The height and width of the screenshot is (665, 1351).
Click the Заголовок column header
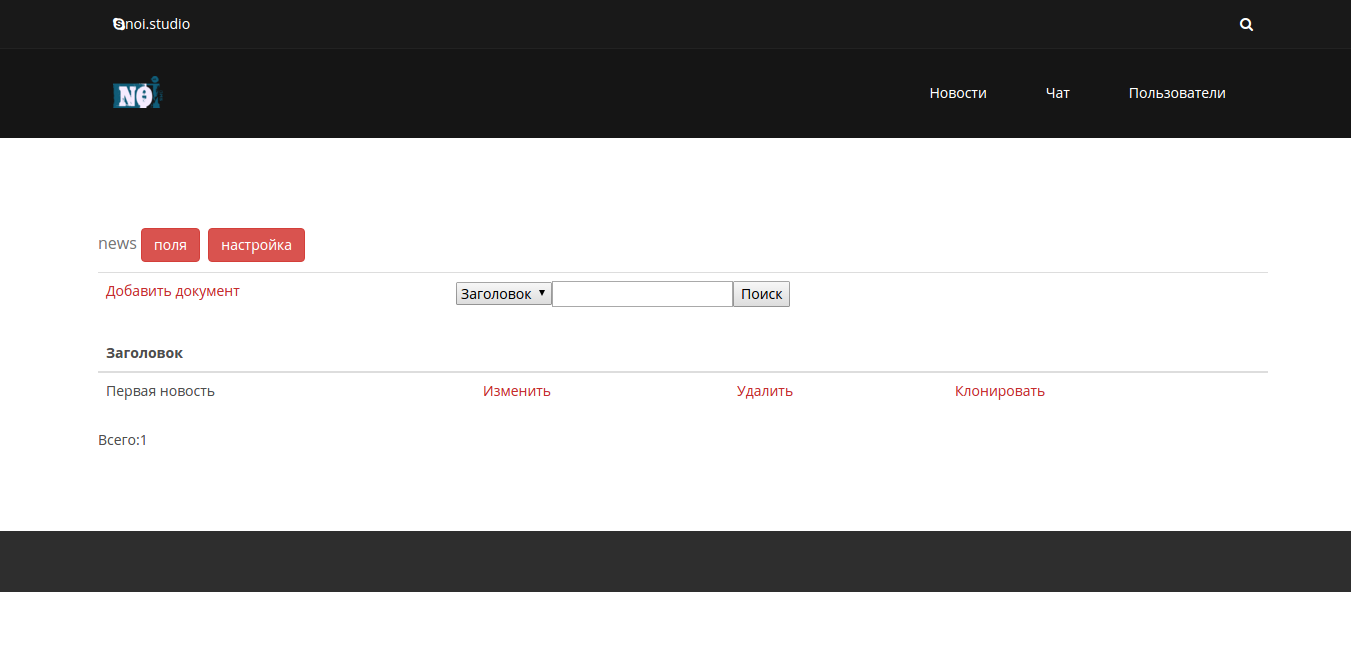(144, 353)
